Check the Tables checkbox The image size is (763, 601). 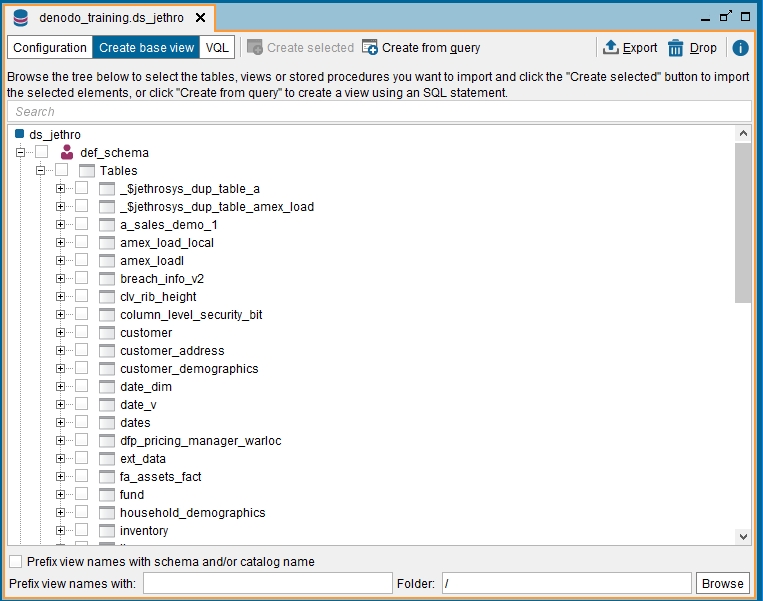click(61, 170)
